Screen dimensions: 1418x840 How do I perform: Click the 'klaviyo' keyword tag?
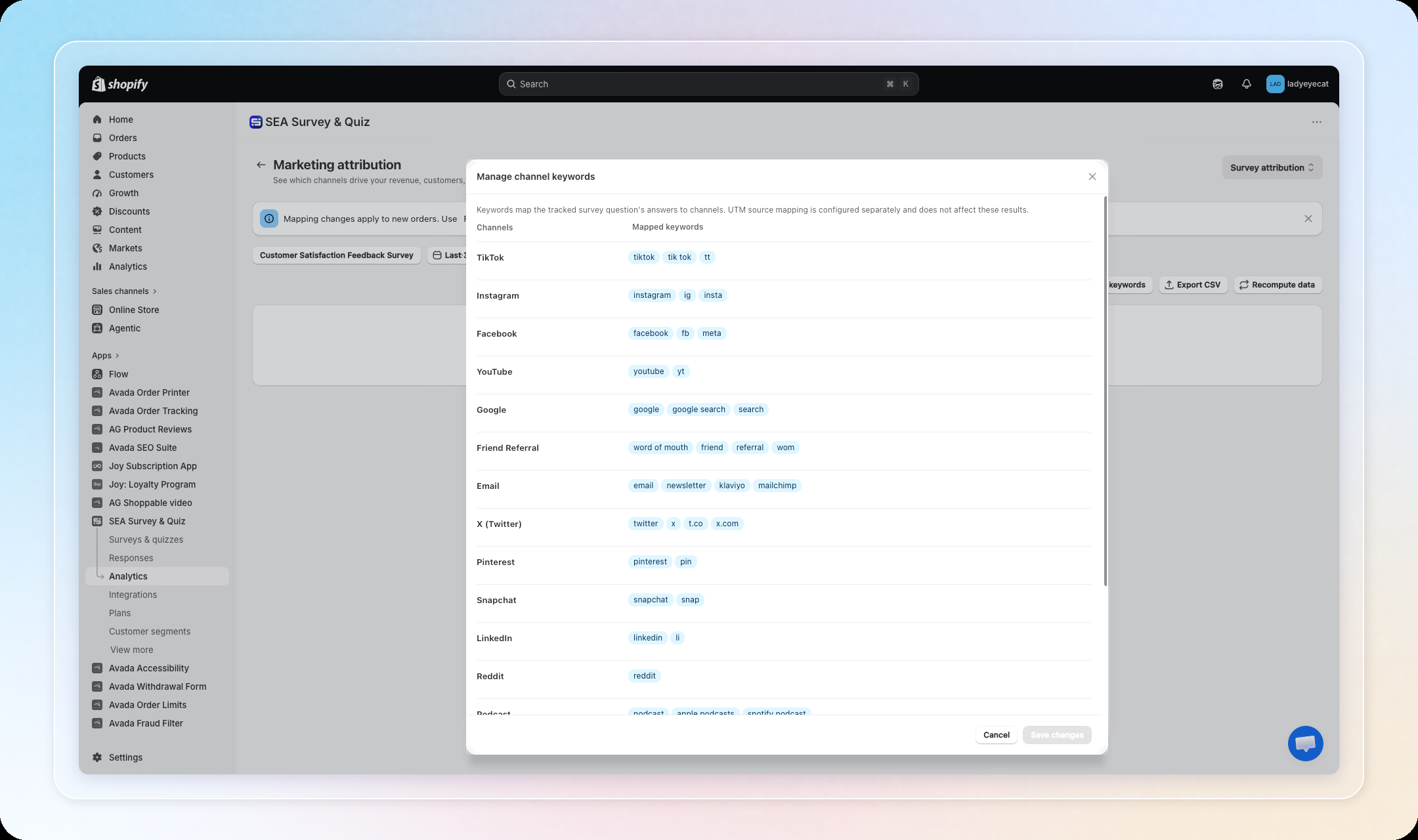click(x=732, y=486)
